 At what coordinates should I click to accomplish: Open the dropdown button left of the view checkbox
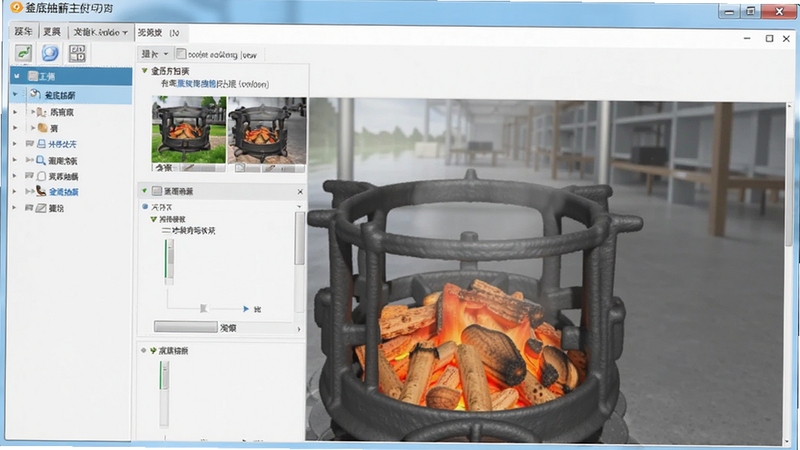[x=155, y=54]
